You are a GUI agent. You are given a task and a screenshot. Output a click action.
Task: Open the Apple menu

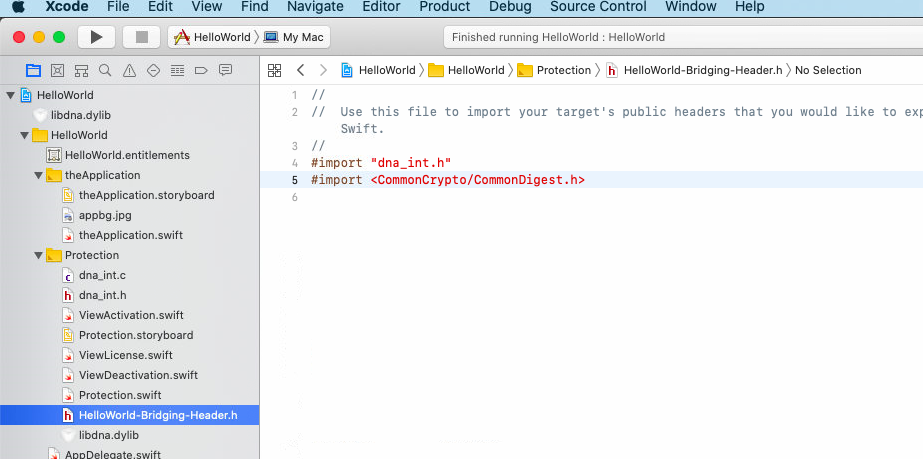click(x=19, y=7)
